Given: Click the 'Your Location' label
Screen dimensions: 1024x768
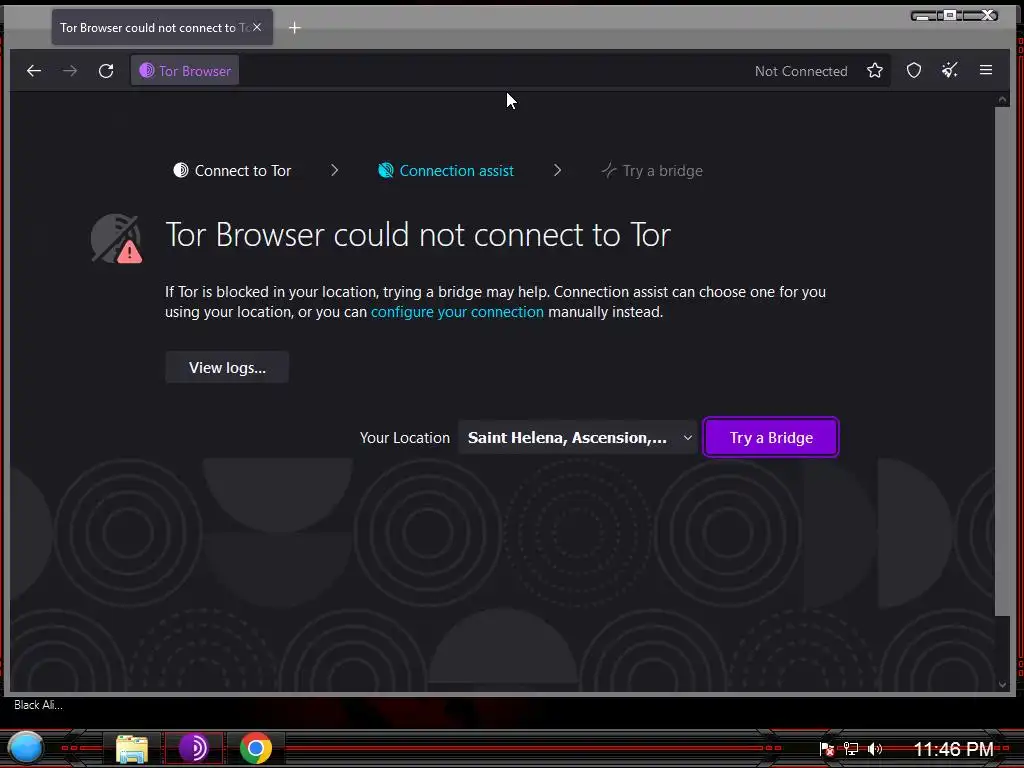Looking at the screenshot, I should point(405,438).
